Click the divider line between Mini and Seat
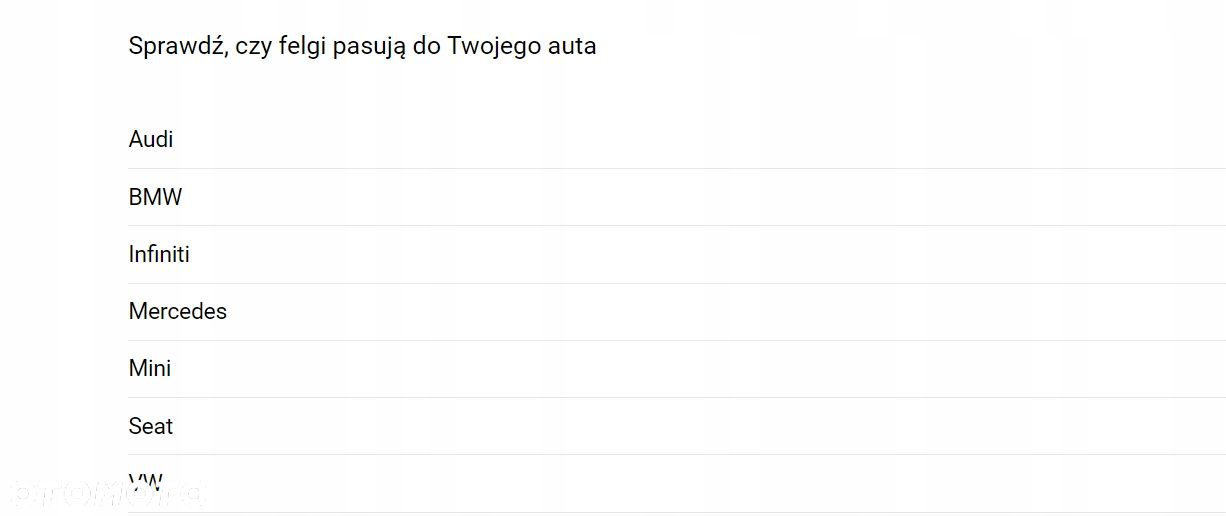 (x=677, y=397)
